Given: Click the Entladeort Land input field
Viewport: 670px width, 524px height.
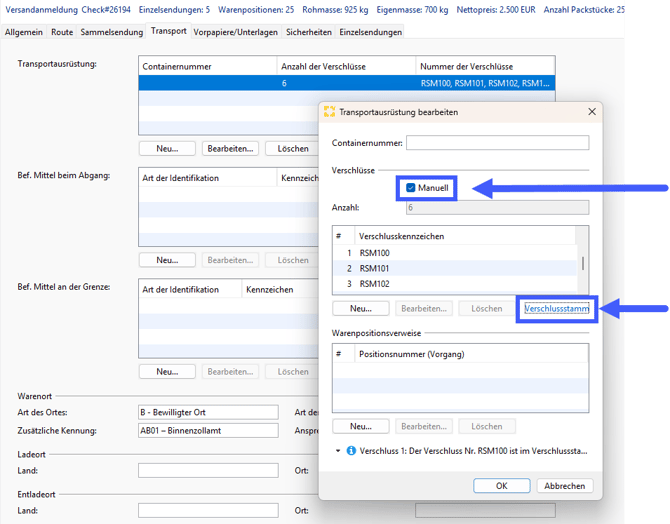Looking at the screenshot, I should point(208,510).
